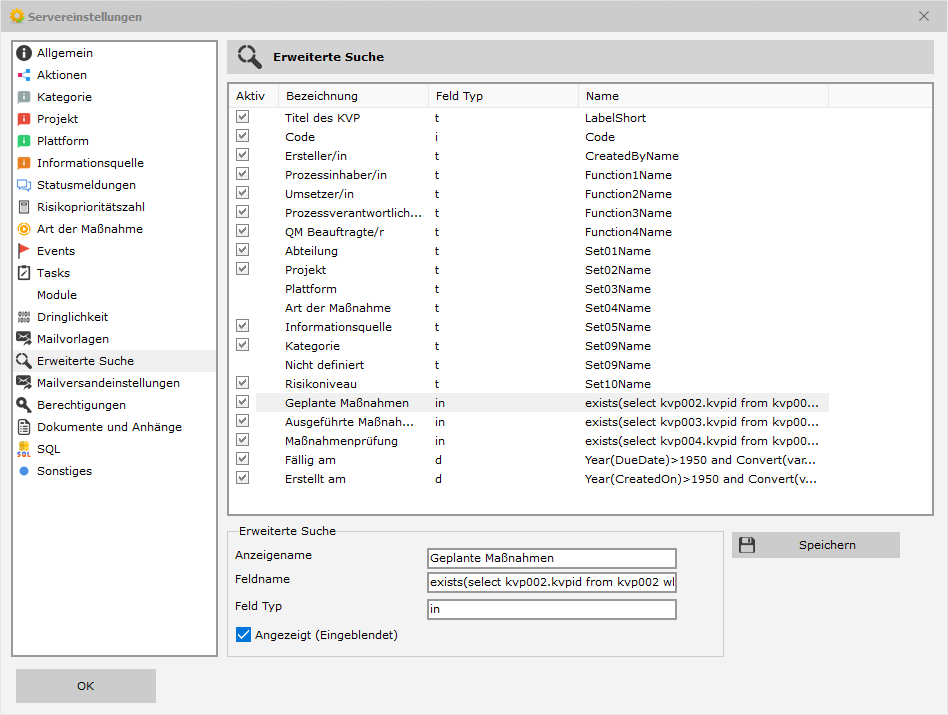Click the Mailversandeinstellungen envelope icon

(x=24, y=383)
